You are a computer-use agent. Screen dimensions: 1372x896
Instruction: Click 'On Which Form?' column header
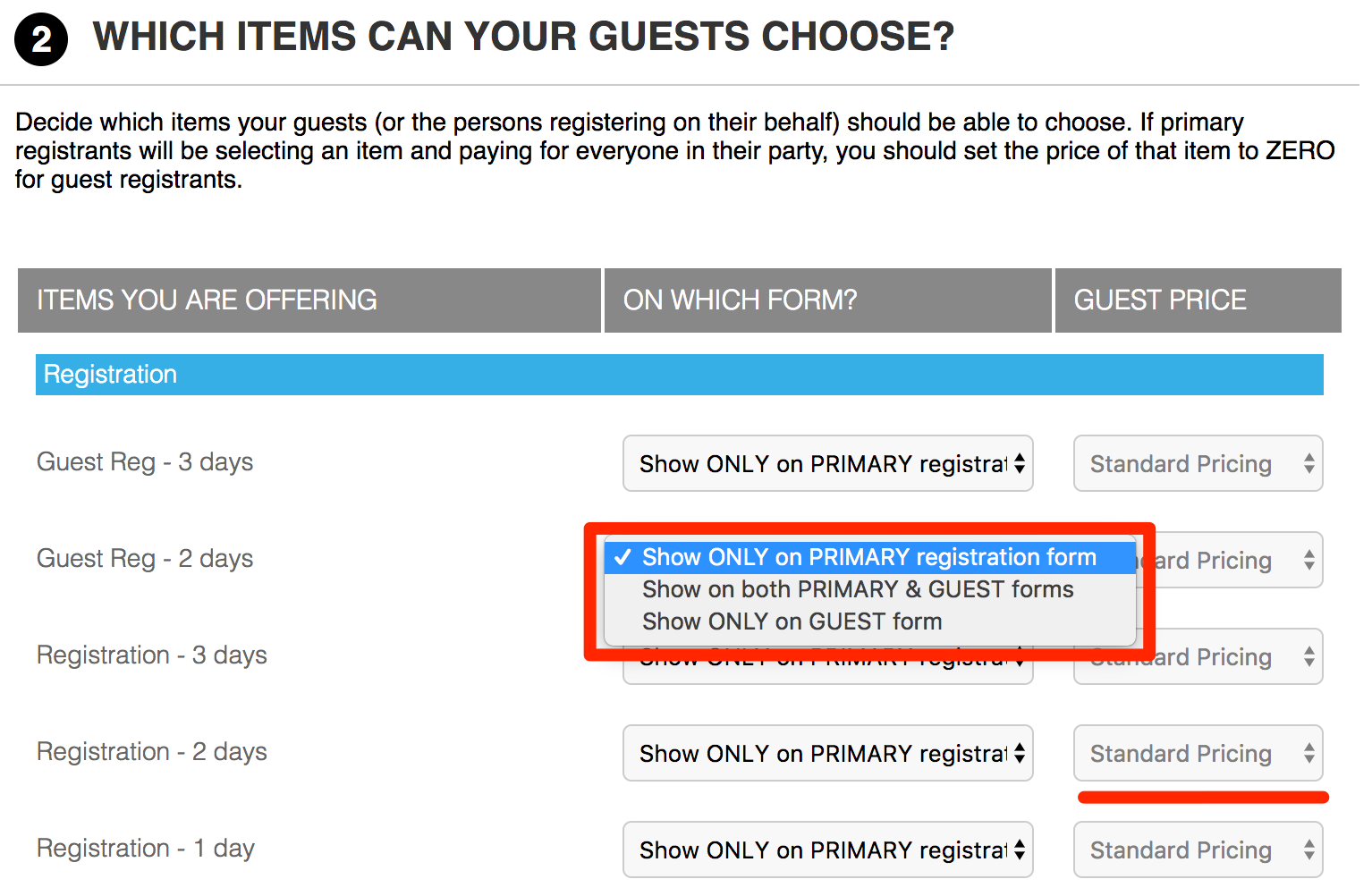click(x=828, y=300)
